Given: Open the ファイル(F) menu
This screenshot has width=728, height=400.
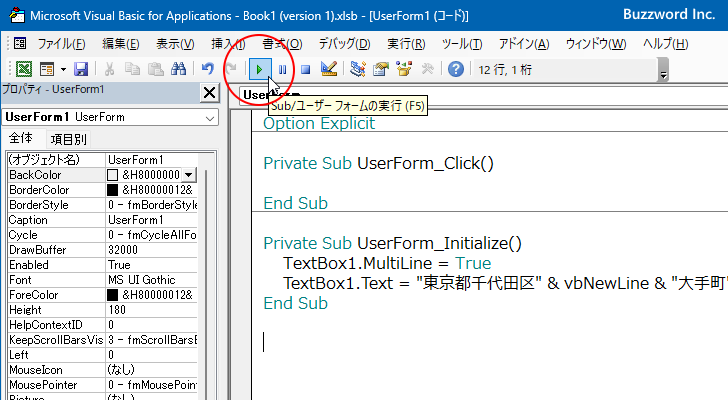Looking at the screenshot, I should pos(61,44).
